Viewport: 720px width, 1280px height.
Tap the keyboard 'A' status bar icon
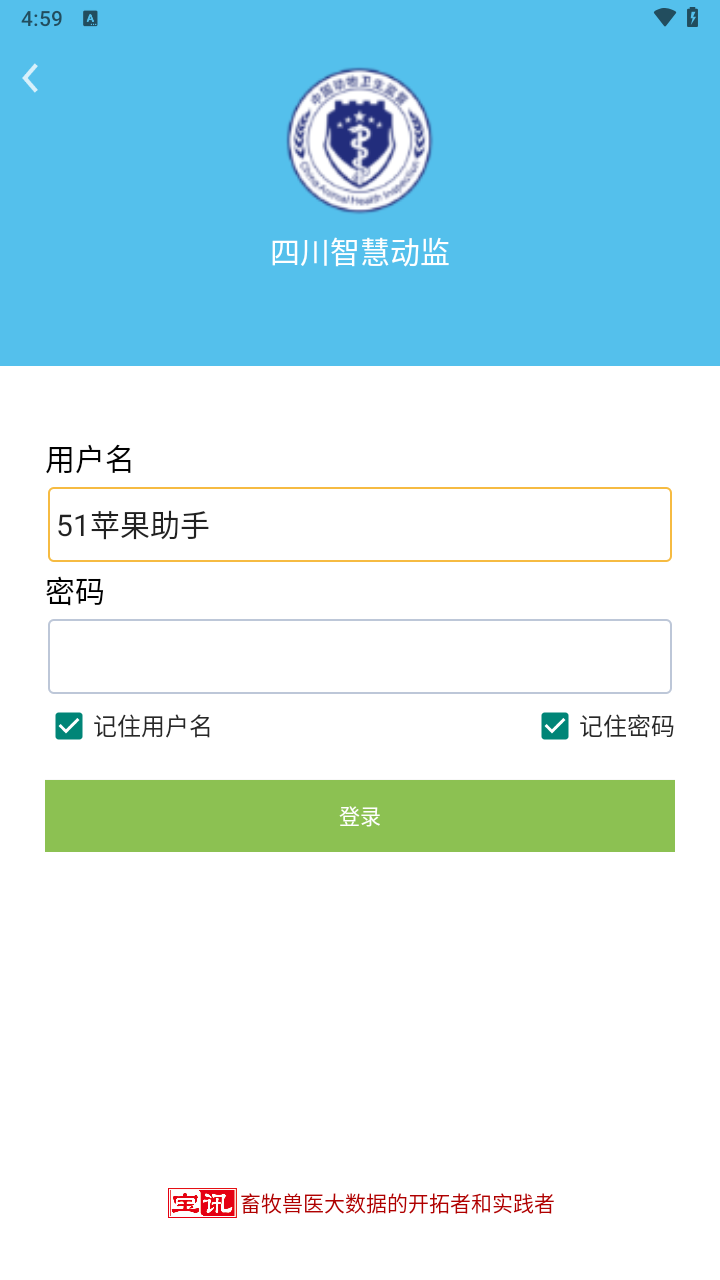tap(90, 19)
